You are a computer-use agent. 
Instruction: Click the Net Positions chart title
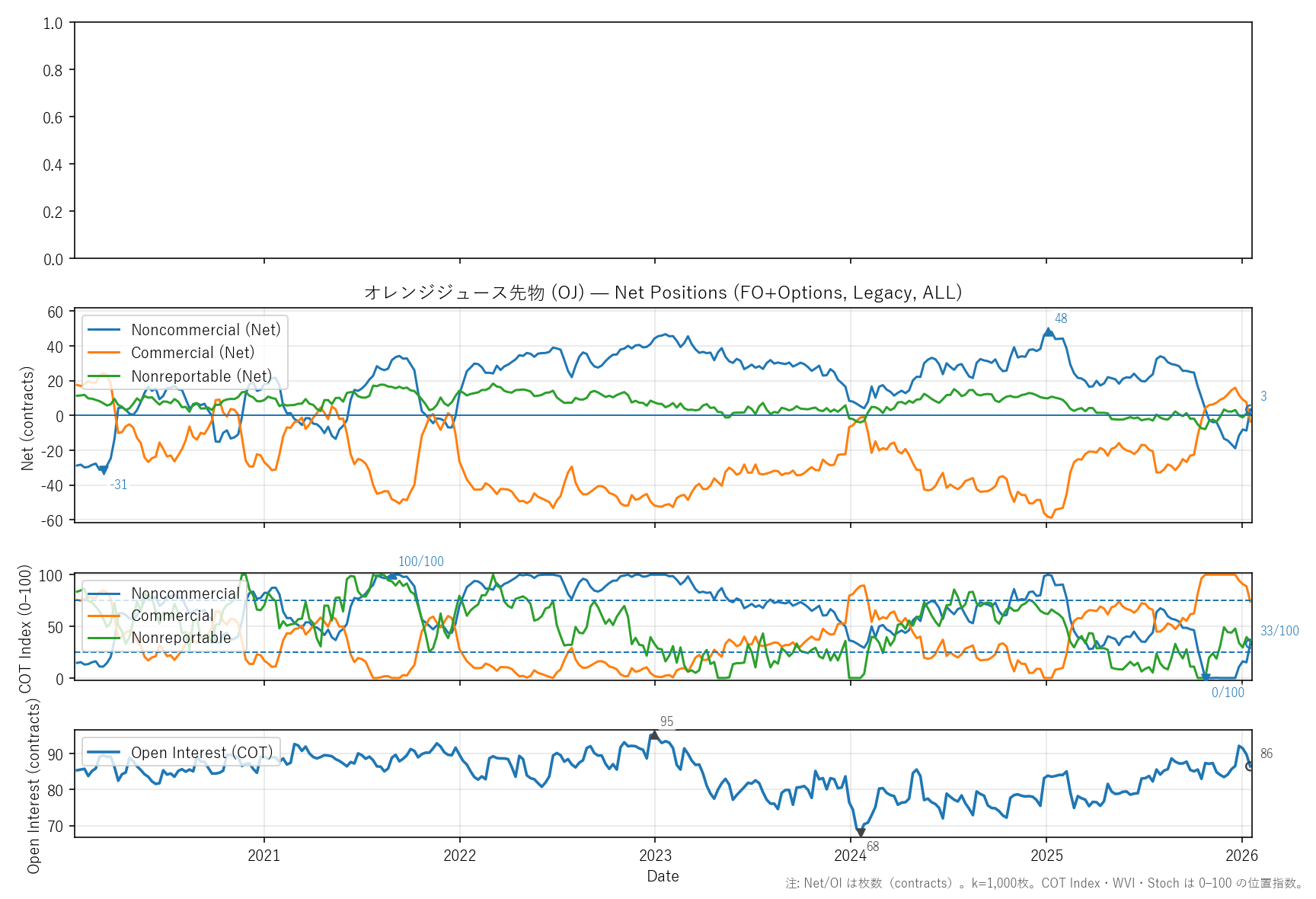(x=663, y=293)
